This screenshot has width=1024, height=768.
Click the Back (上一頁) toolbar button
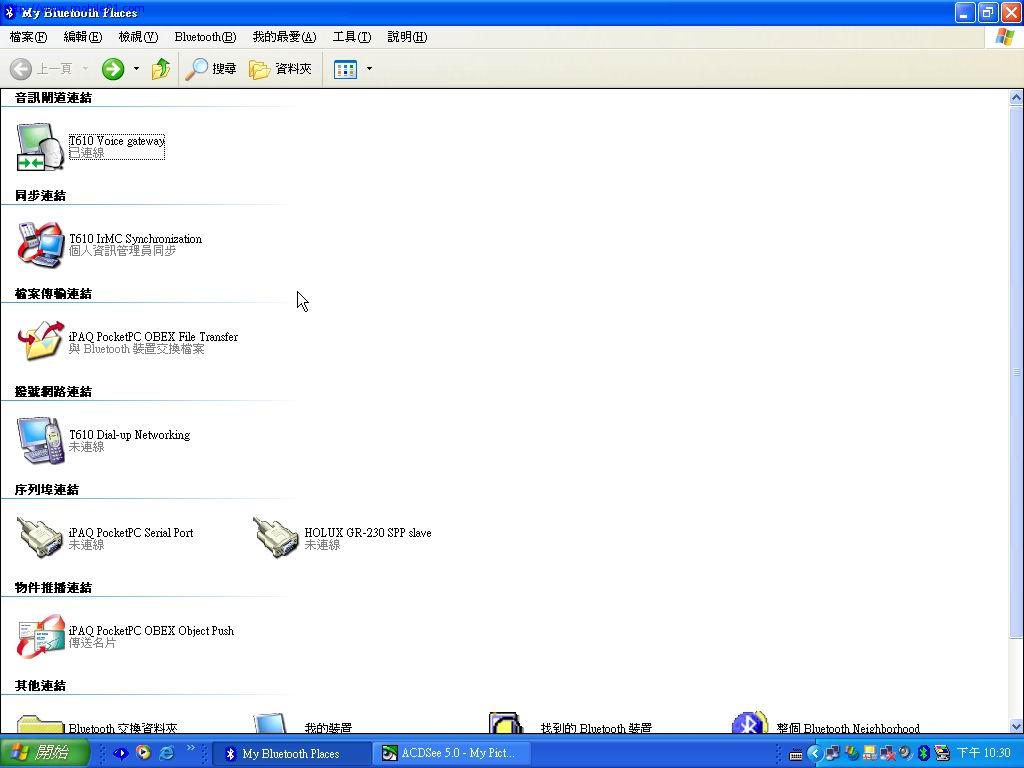[40, 69]
